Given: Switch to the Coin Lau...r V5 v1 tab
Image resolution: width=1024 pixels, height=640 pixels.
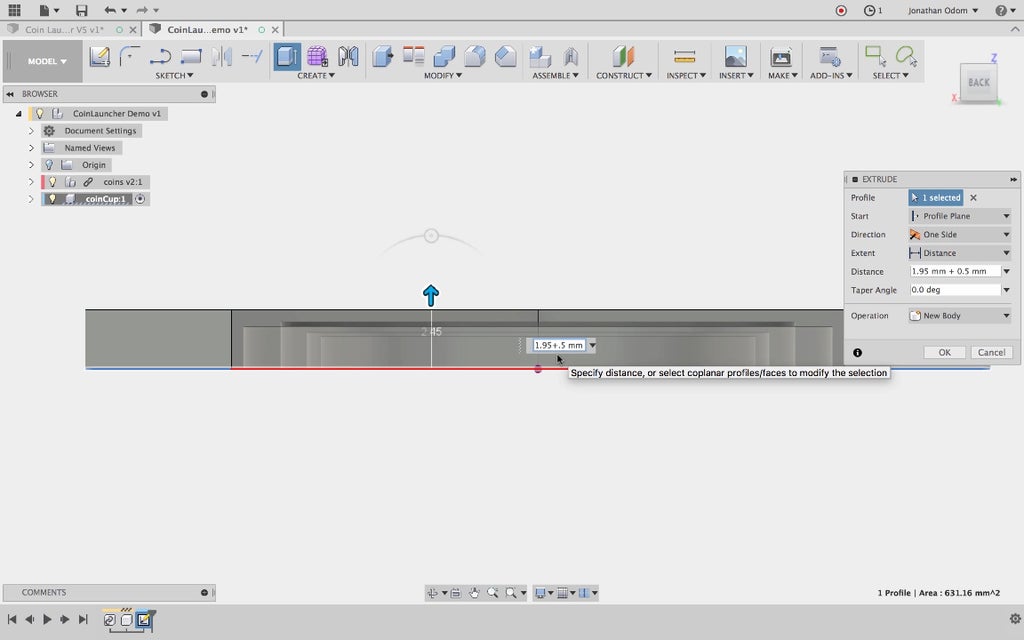Looking at the screenshot, I should pos(65,29).
